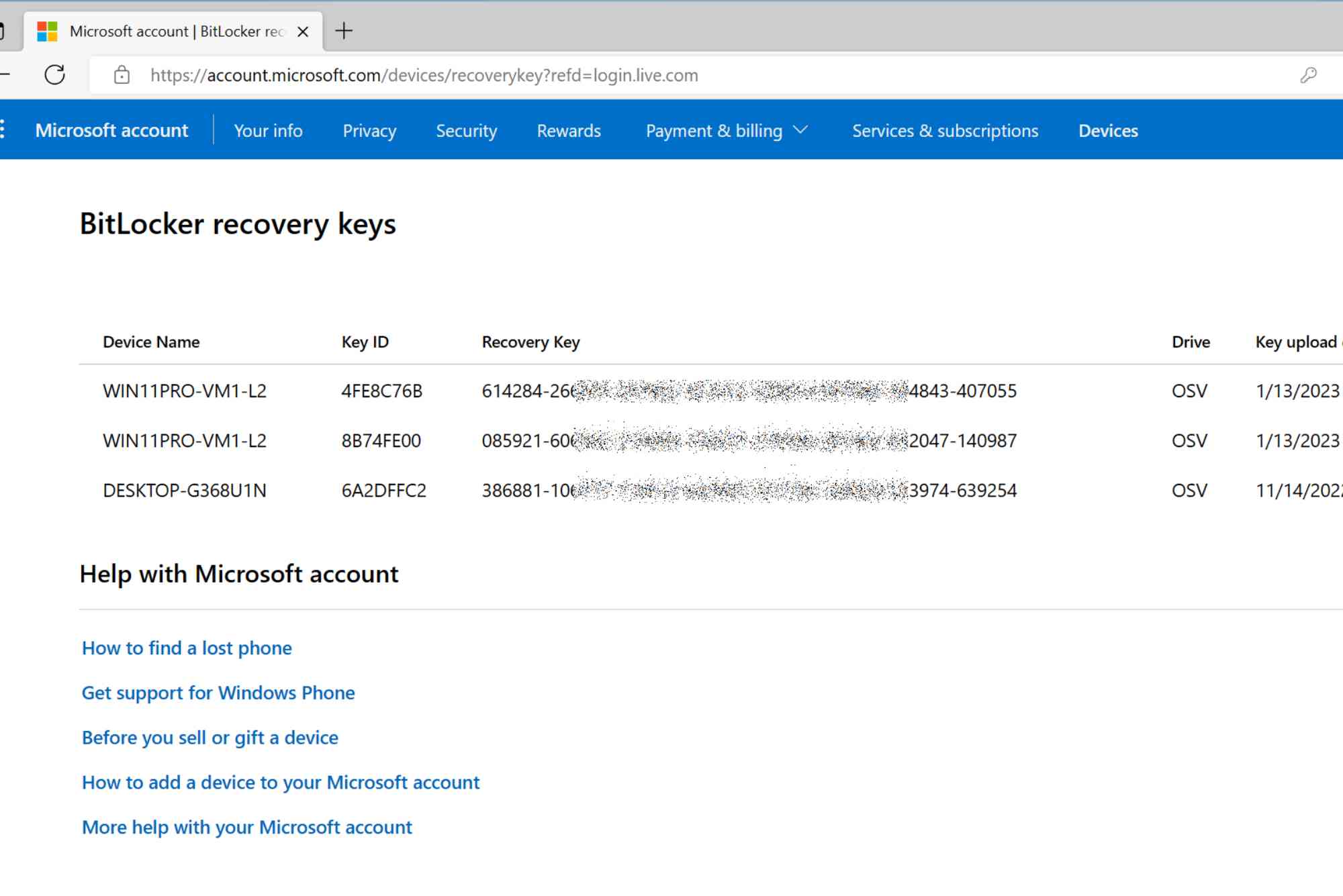The image size is (1343, 896).
Task: Open the Privacy section
Action: coord(369,130)
